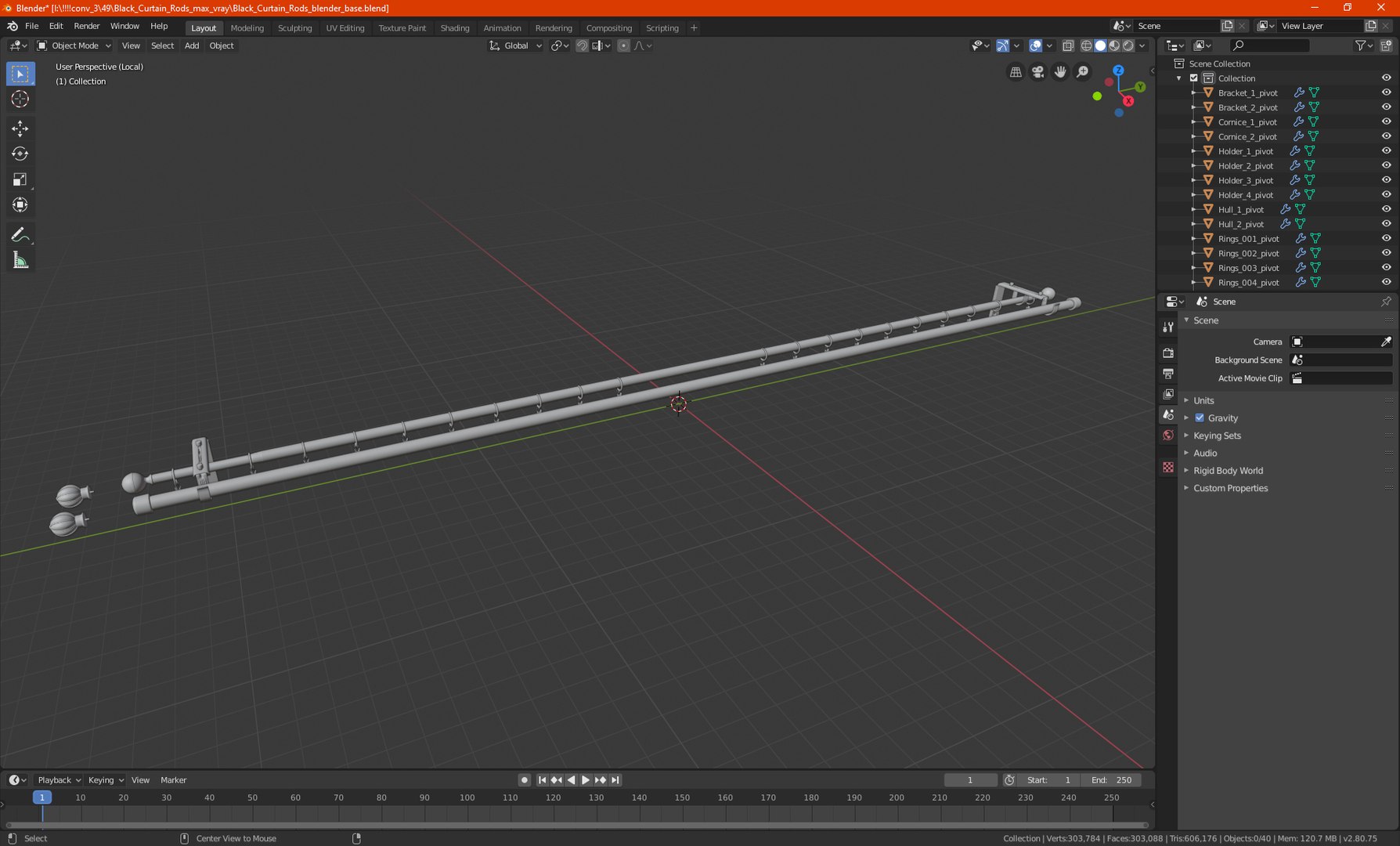The image size is (1400, 846).
Task: Select the Transform tool
Action: pyautogui.click(x=20, y=205)
